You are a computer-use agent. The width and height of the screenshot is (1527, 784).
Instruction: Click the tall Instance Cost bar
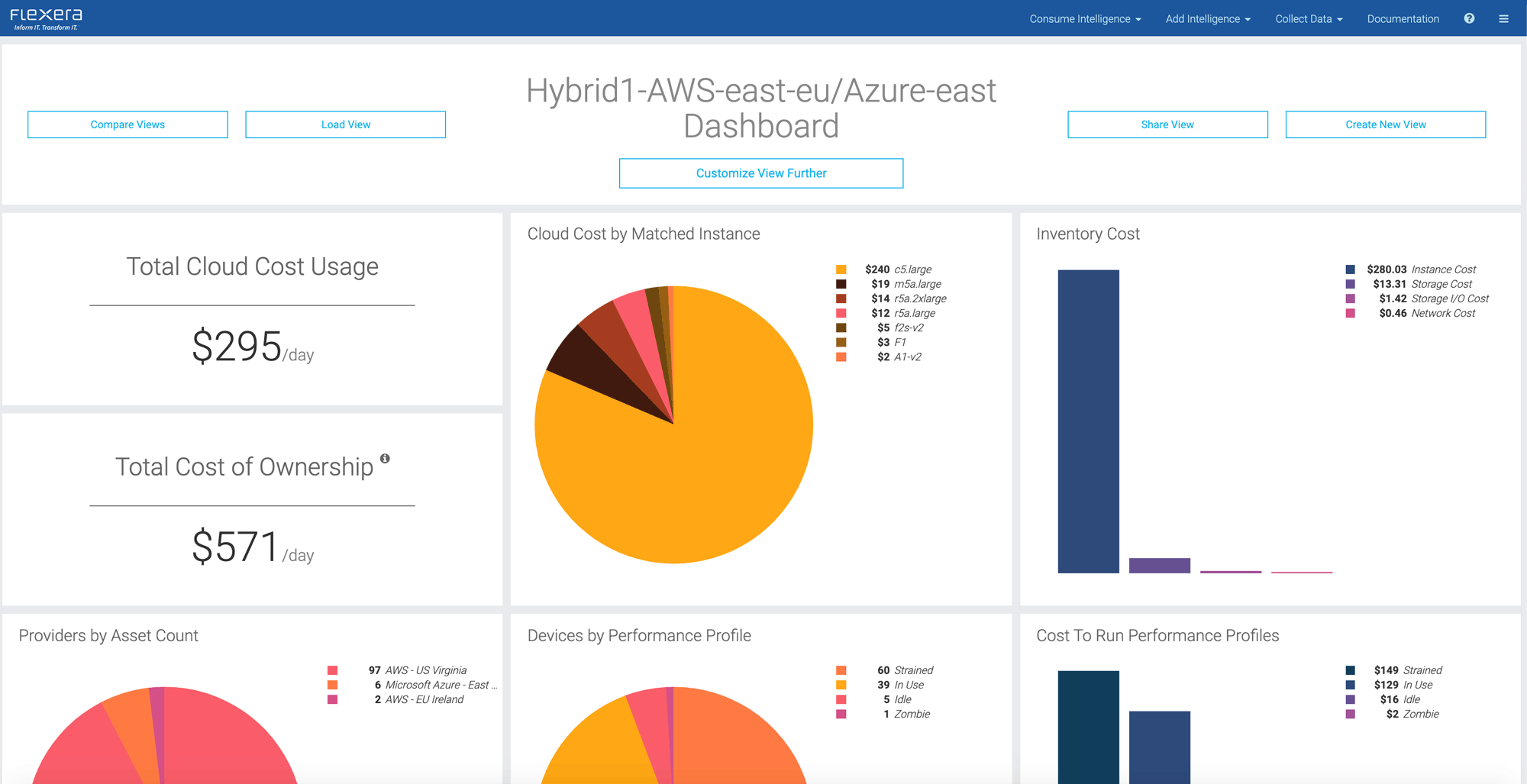[1088, 421]
